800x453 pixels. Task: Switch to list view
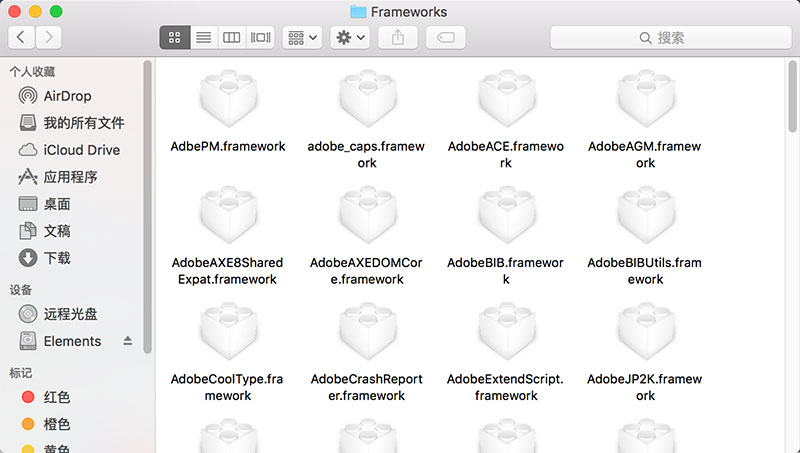(204, 37)
